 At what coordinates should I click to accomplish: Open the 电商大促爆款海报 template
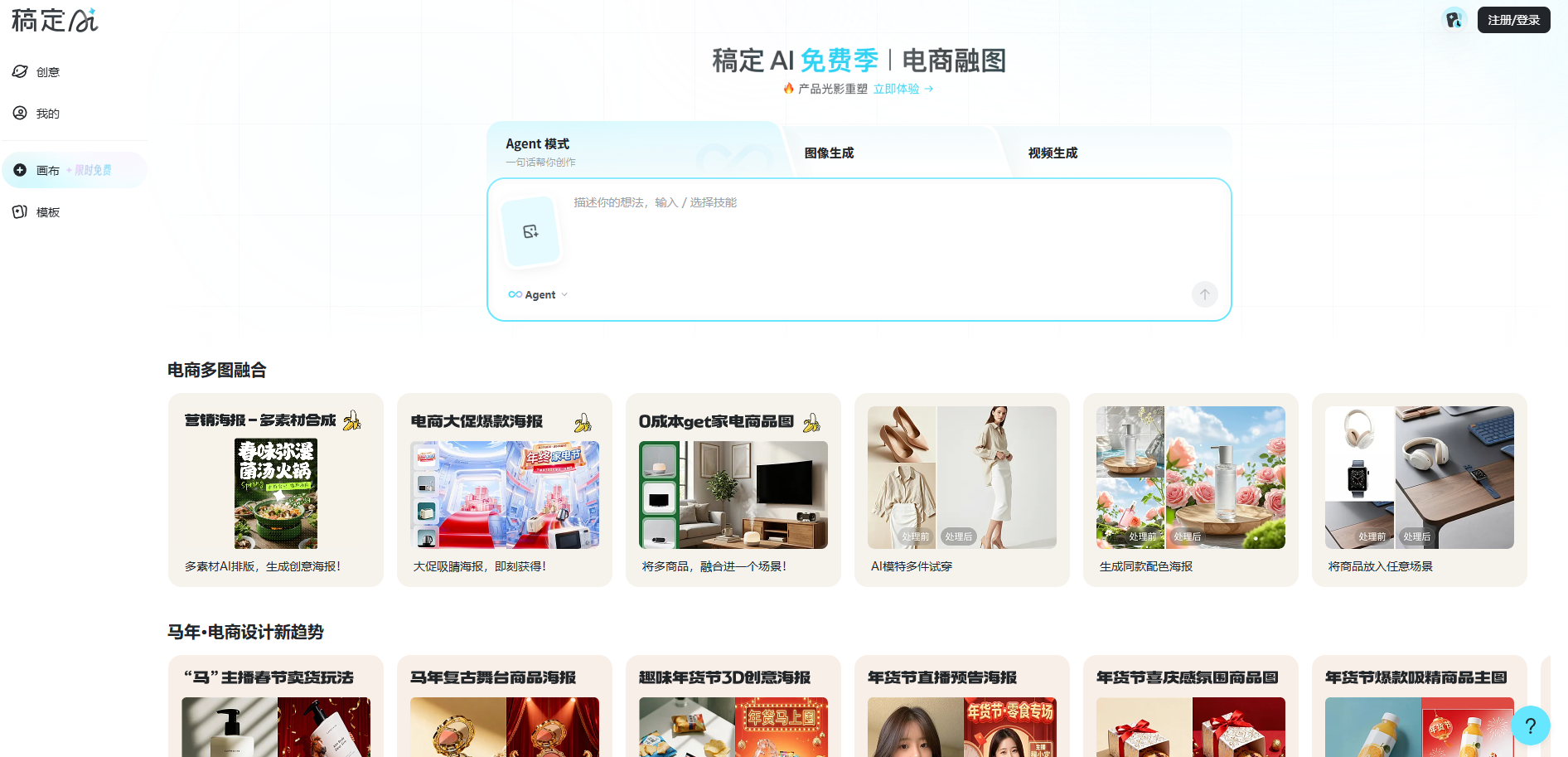tap(504, 490)
